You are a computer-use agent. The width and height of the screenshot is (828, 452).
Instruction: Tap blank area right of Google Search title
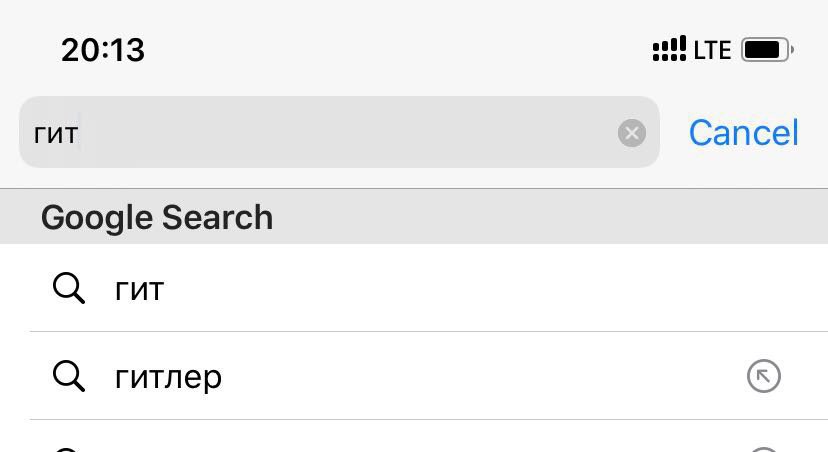[x=549, y=216]
